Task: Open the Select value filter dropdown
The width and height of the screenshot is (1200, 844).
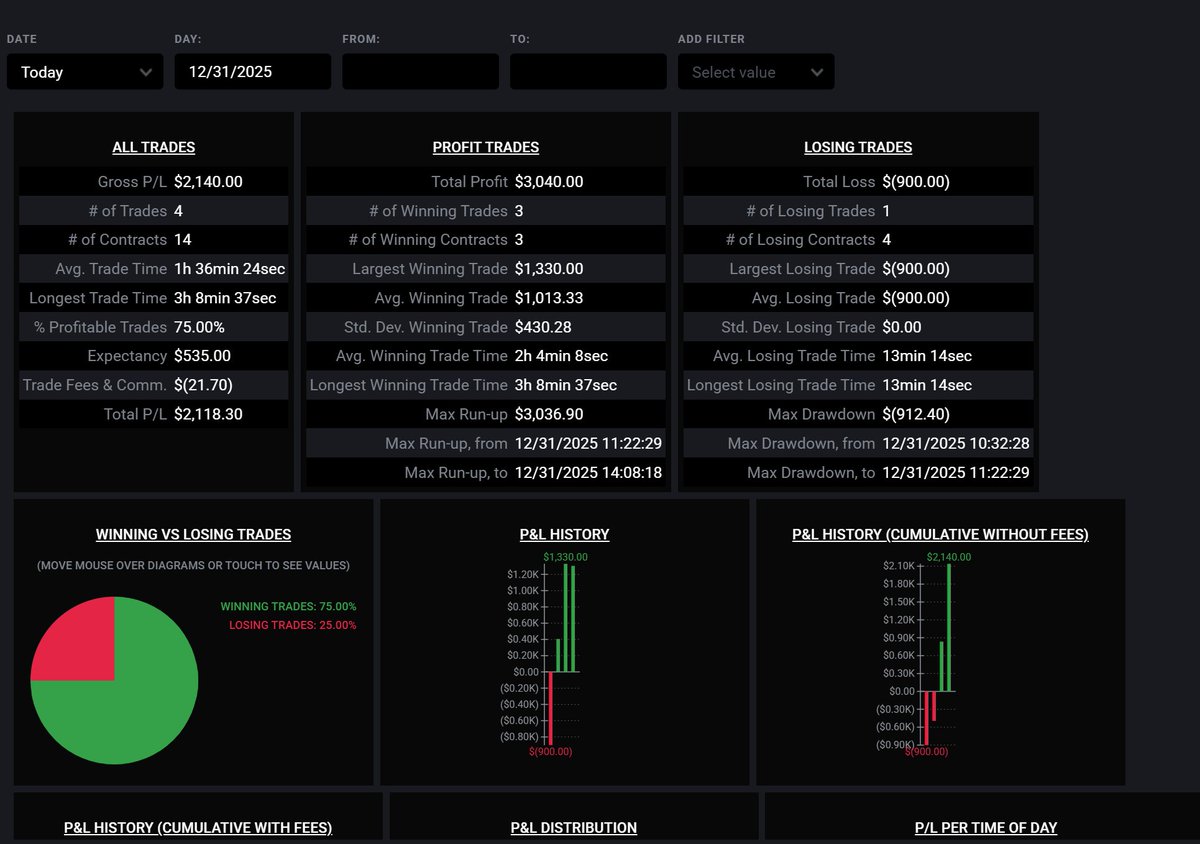Action: click(755, 71)
